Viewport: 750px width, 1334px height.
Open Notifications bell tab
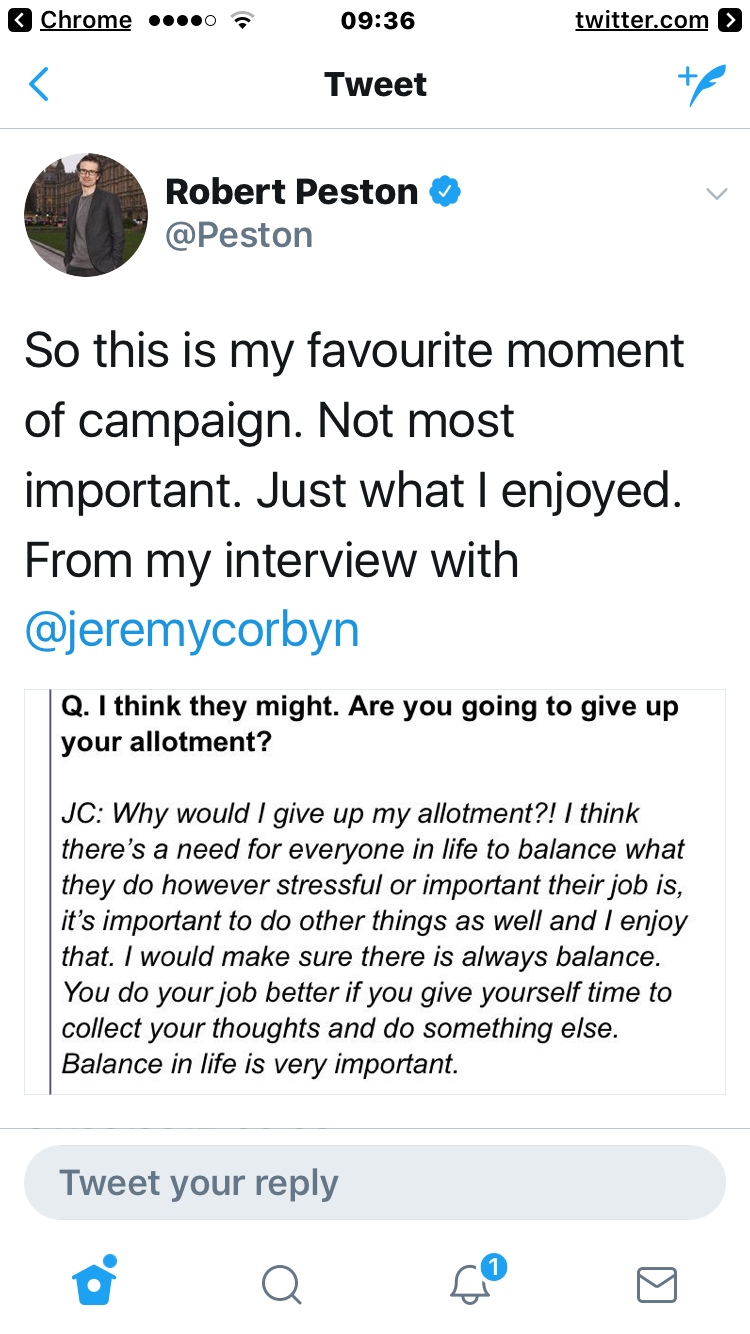[470, 1283]
